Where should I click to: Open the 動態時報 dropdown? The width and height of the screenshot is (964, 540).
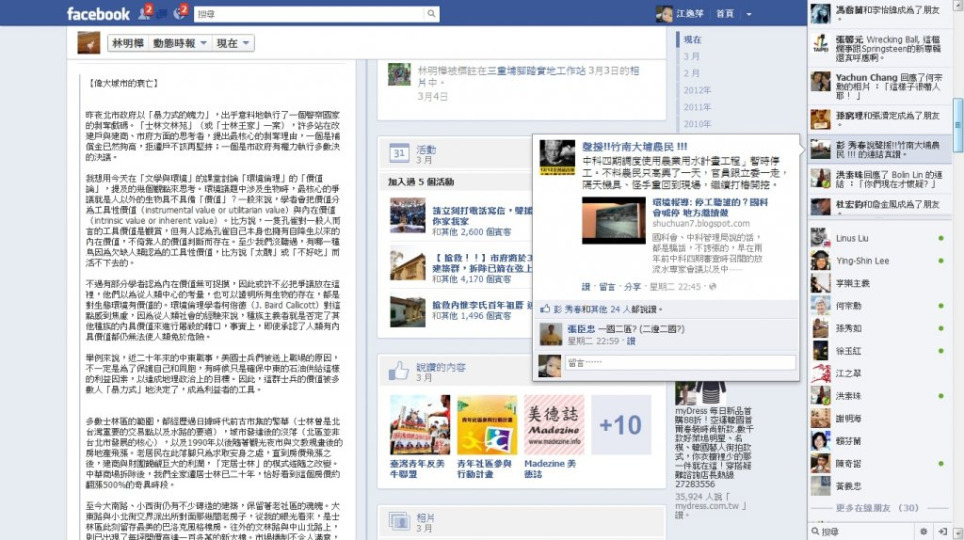(180, 43)
